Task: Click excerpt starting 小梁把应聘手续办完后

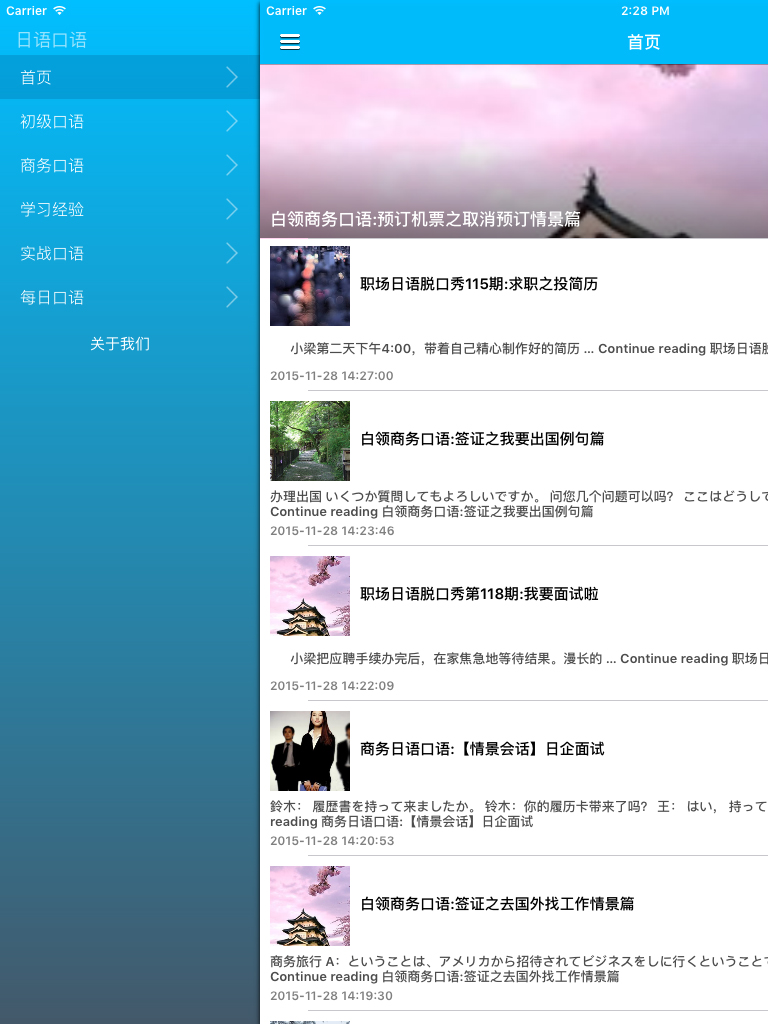Action: (529, 658)
